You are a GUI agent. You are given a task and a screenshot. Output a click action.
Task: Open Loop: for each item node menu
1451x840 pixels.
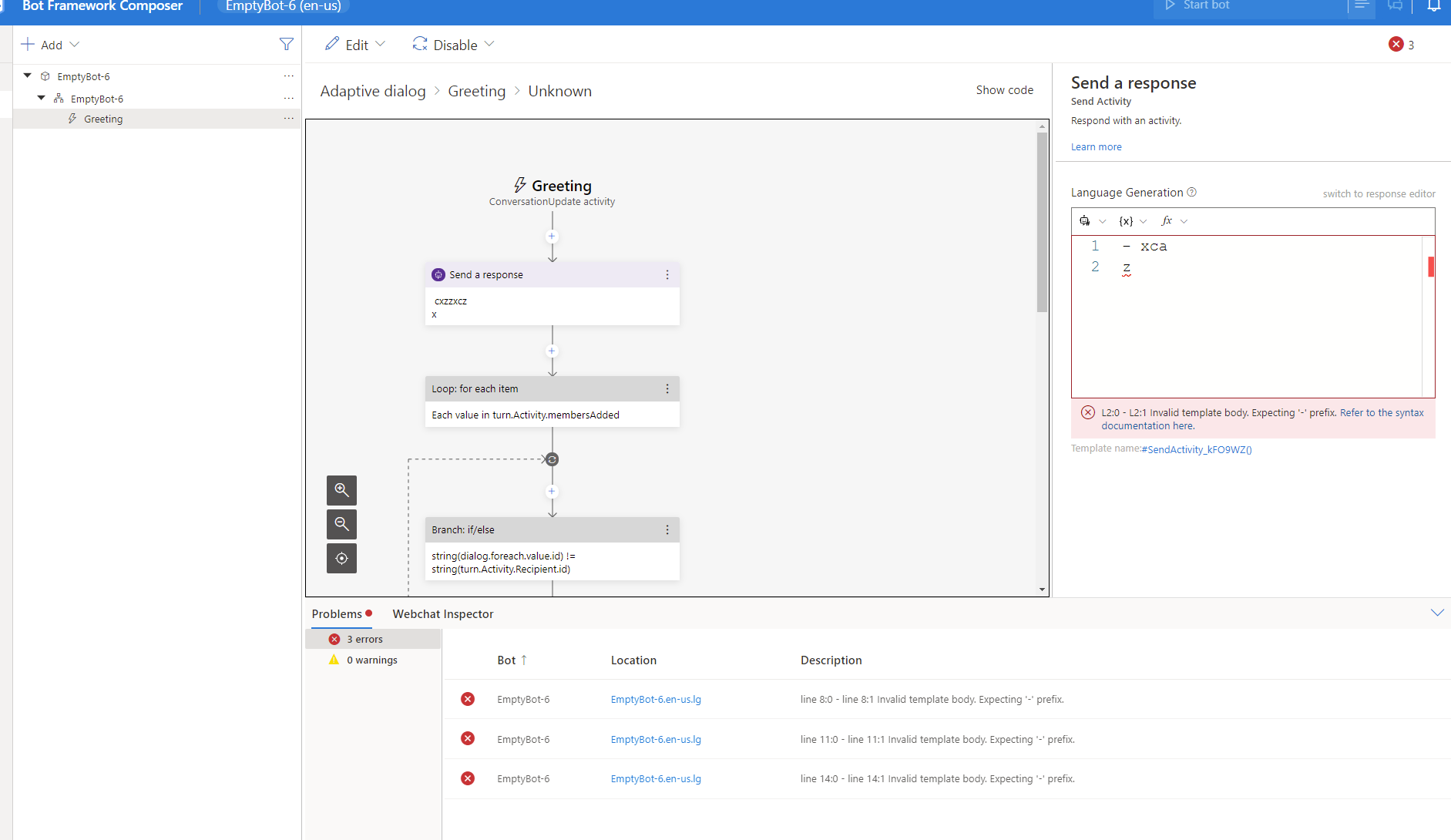(667, 389)
